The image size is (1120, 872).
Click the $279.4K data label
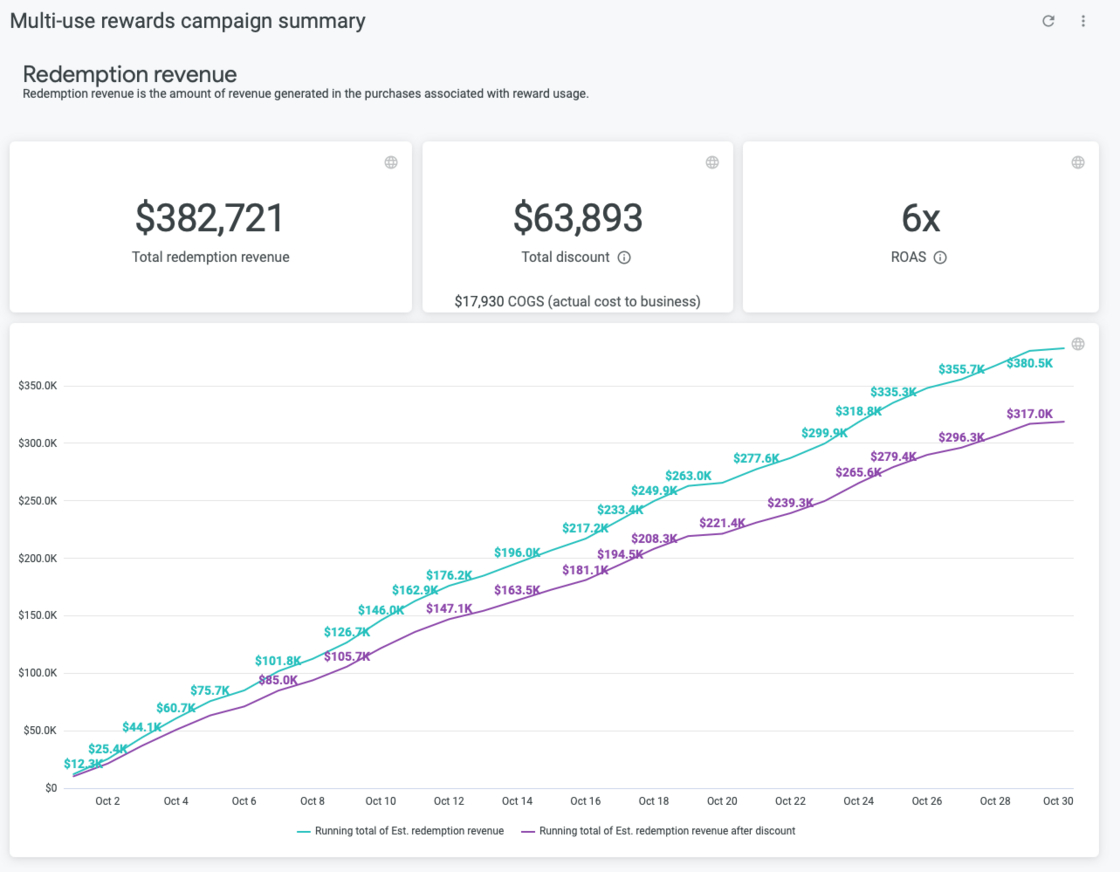(x=894, y=456)
